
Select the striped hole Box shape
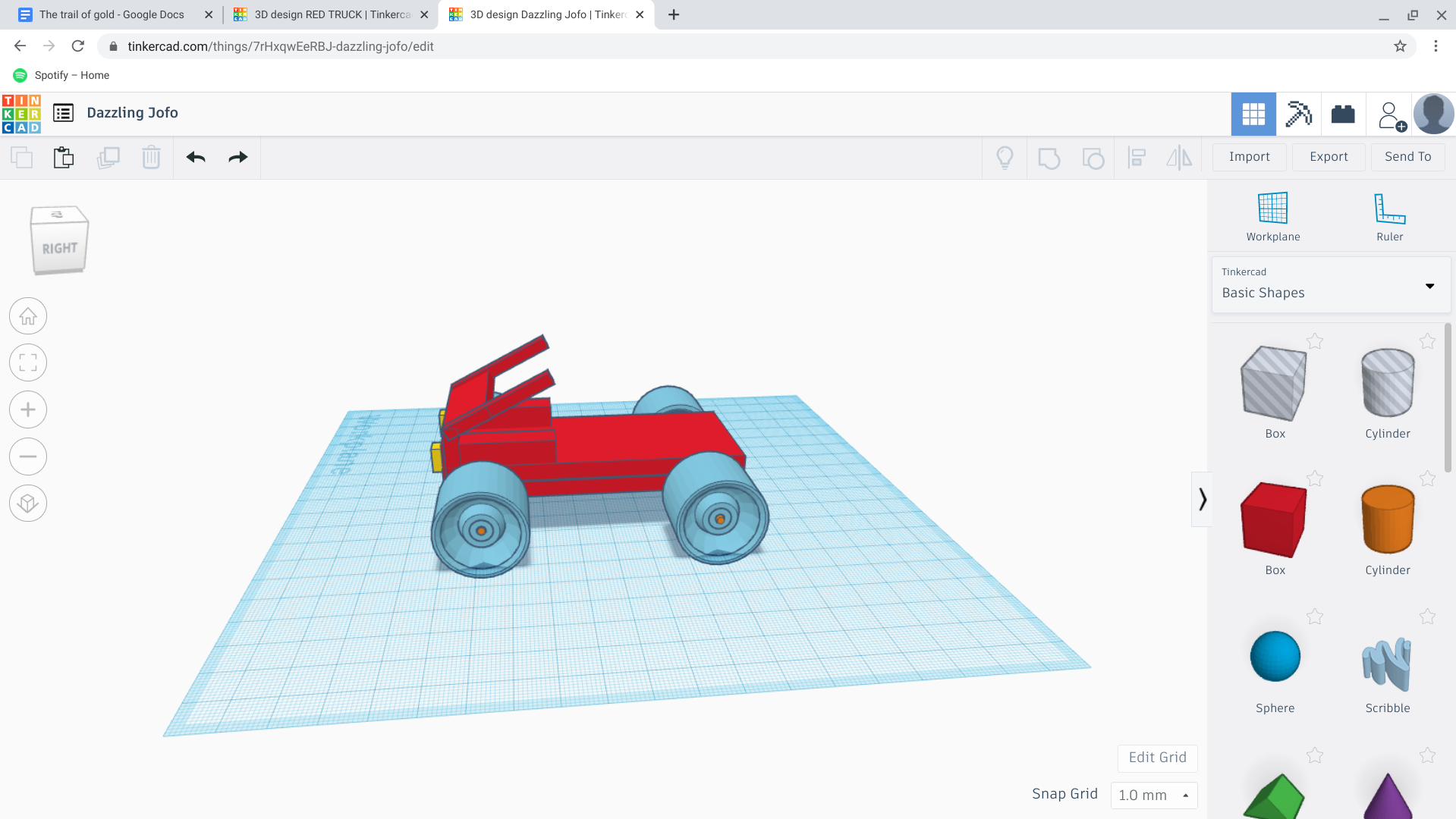click(1274, 384)
